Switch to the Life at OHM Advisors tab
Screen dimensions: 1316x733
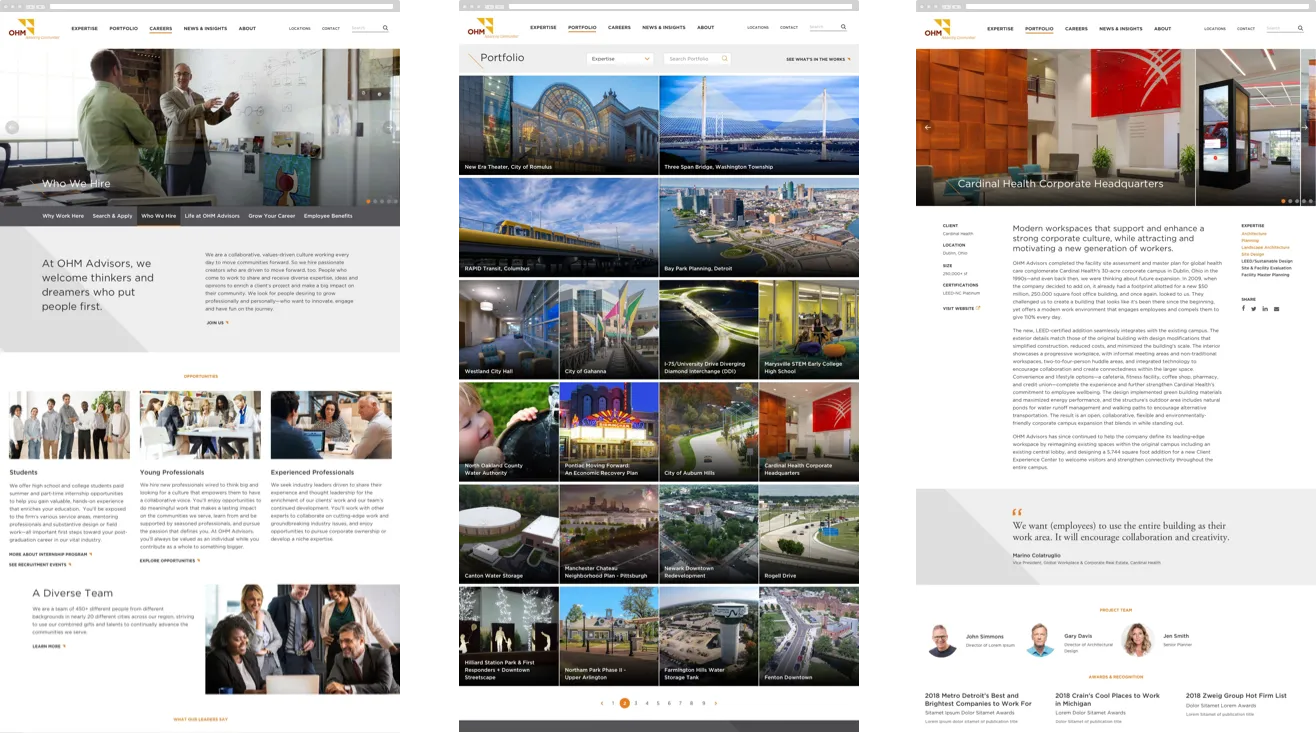click(x=212, y=216)
